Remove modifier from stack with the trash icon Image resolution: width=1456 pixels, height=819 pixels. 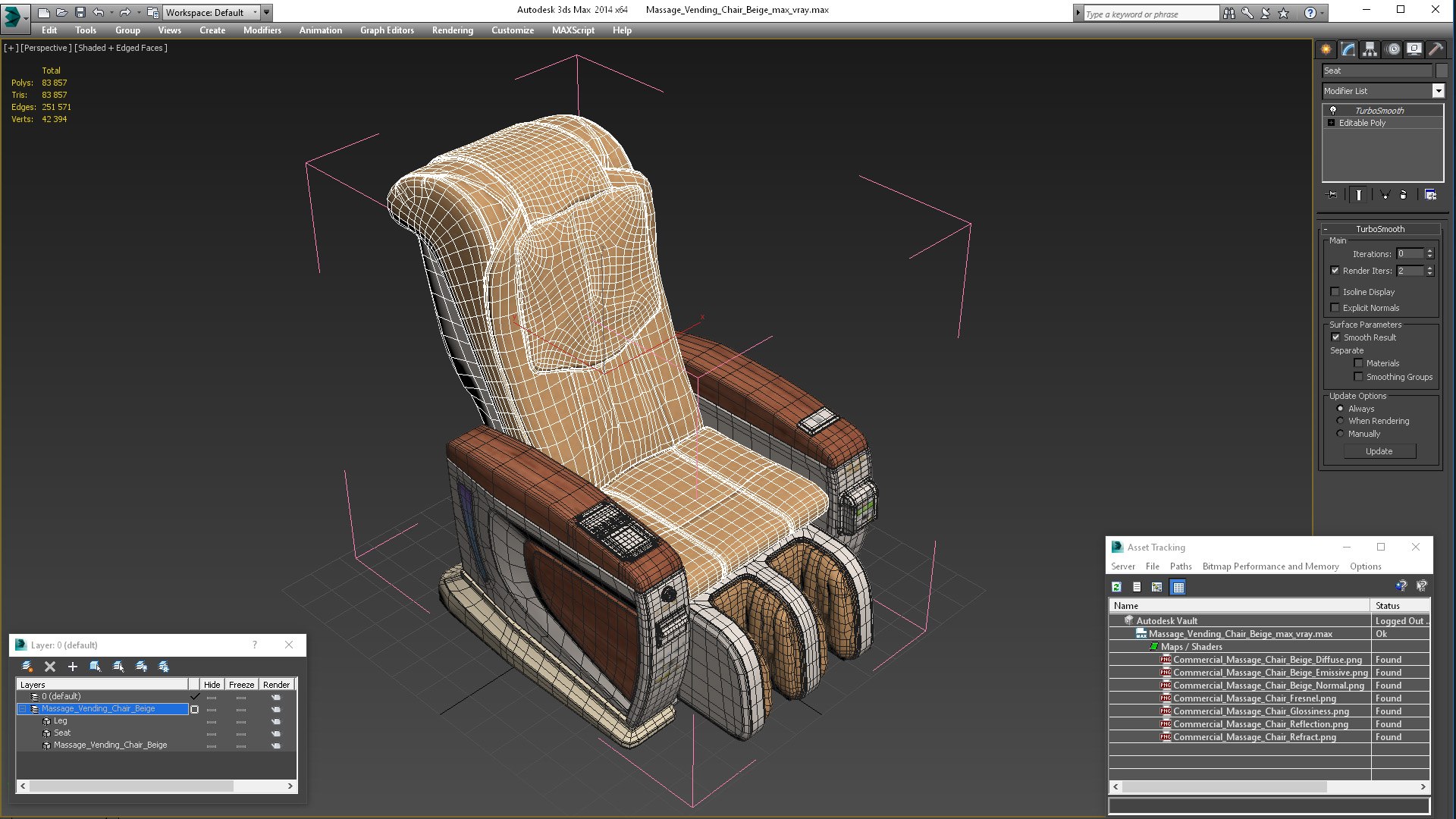click(1403, 195)
